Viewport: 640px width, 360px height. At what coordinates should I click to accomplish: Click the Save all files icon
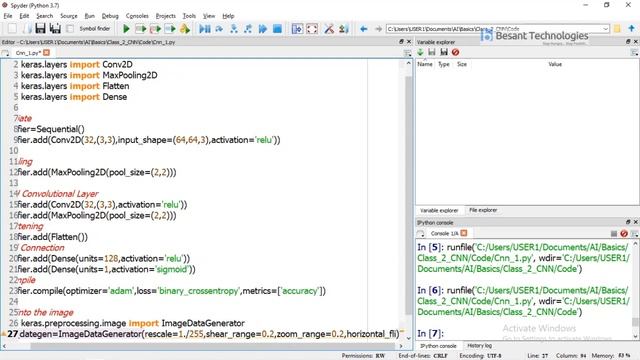click(55, 29)
